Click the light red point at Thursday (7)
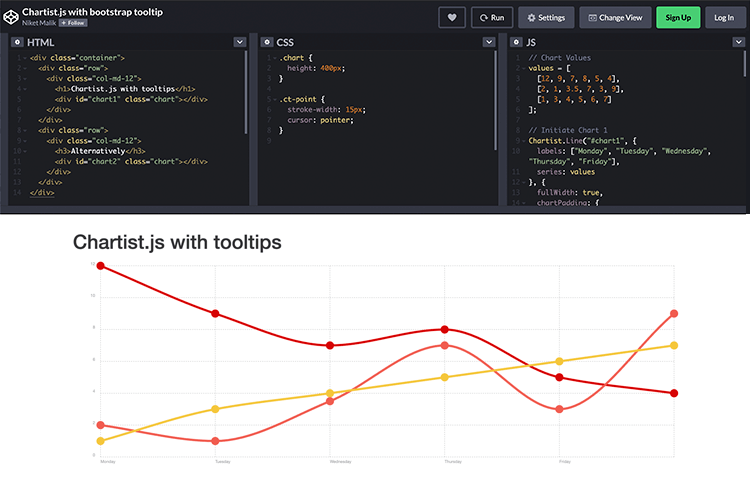 click(x=444, y=345)
